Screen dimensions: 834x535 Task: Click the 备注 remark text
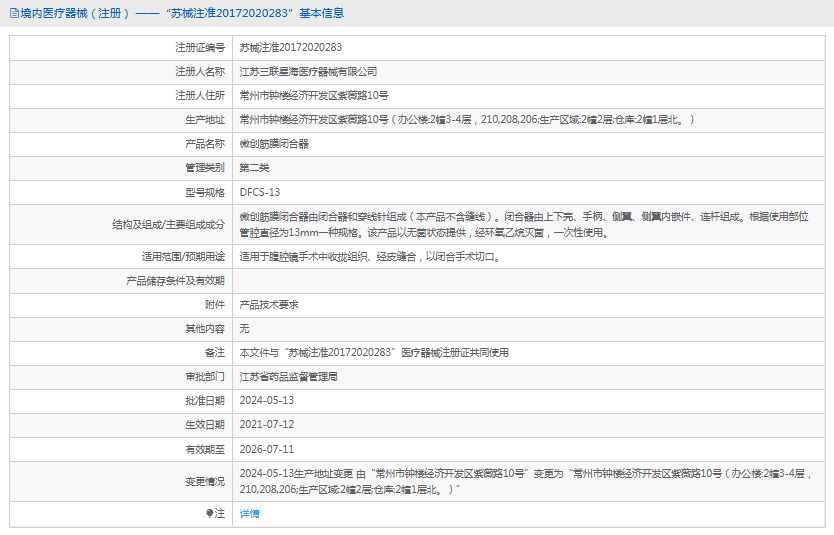click(374, 353)
